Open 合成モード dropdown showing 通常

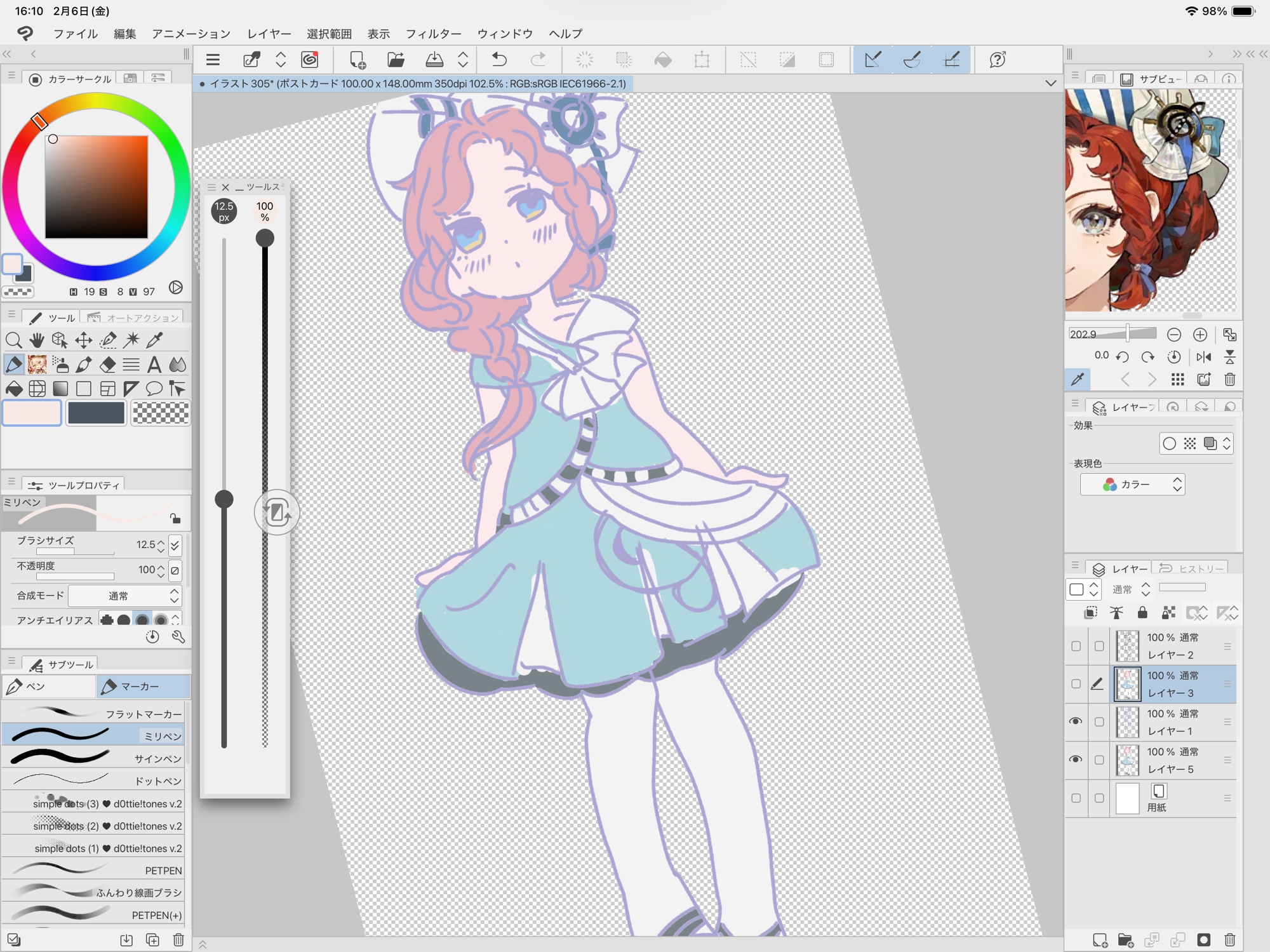point(125,596)
